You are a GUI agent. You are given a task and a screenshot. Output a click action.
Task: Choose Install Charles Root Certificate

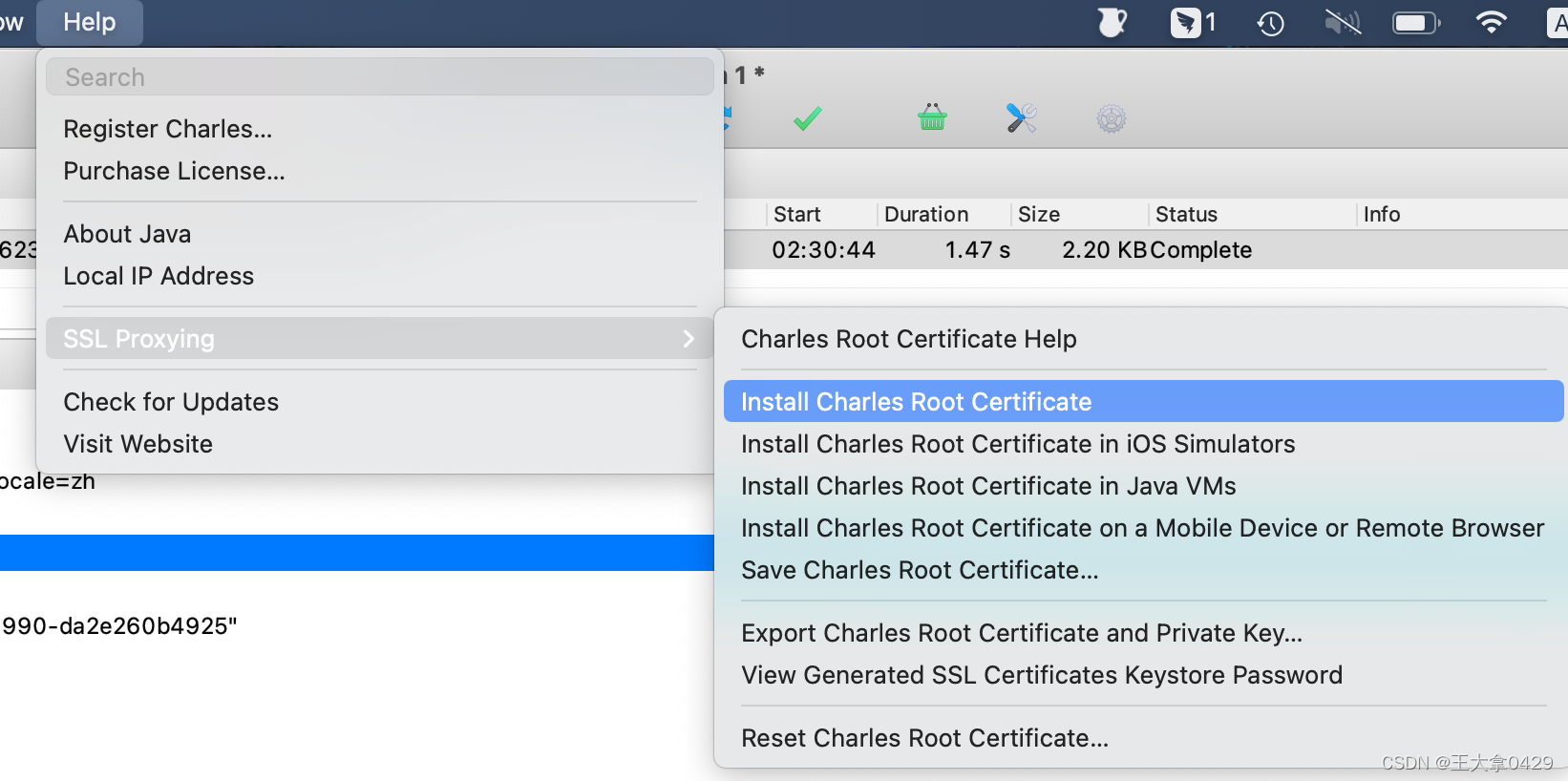pyautogui.click(x=1144, y=401)
